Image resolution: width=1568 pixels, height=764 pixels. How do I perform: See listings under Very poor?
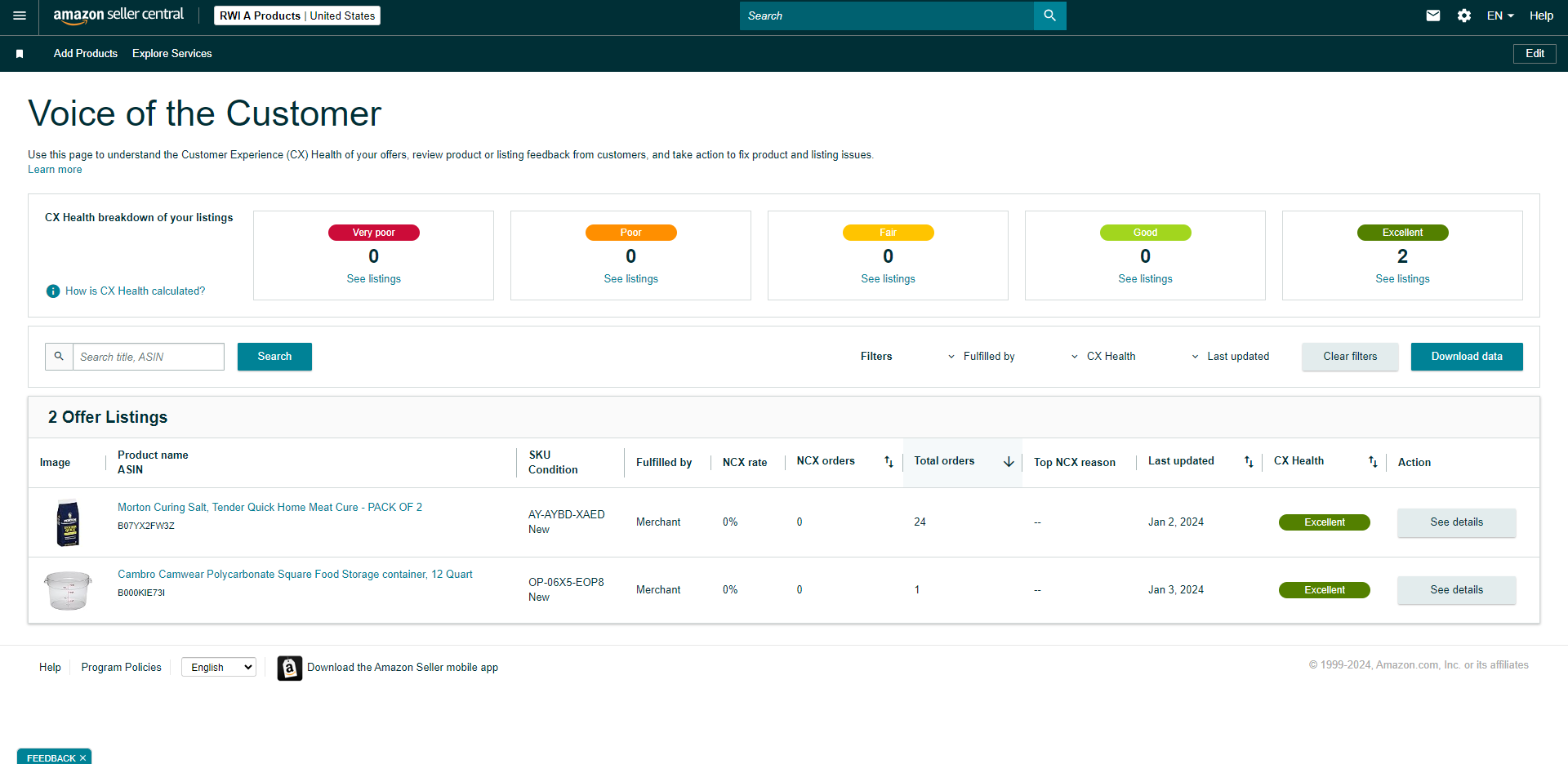click(374, 279)
